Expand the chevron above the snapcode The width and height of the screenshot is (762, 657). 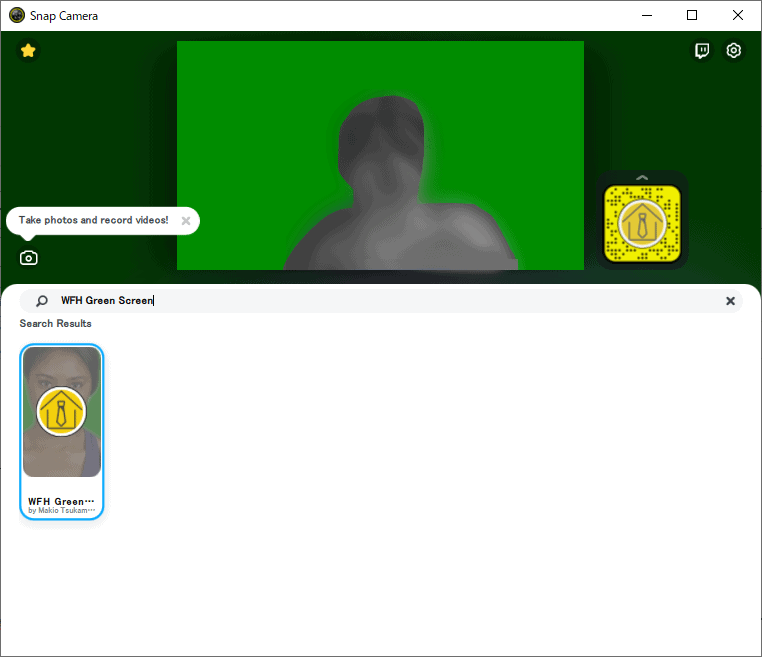(x=642, y=178)
